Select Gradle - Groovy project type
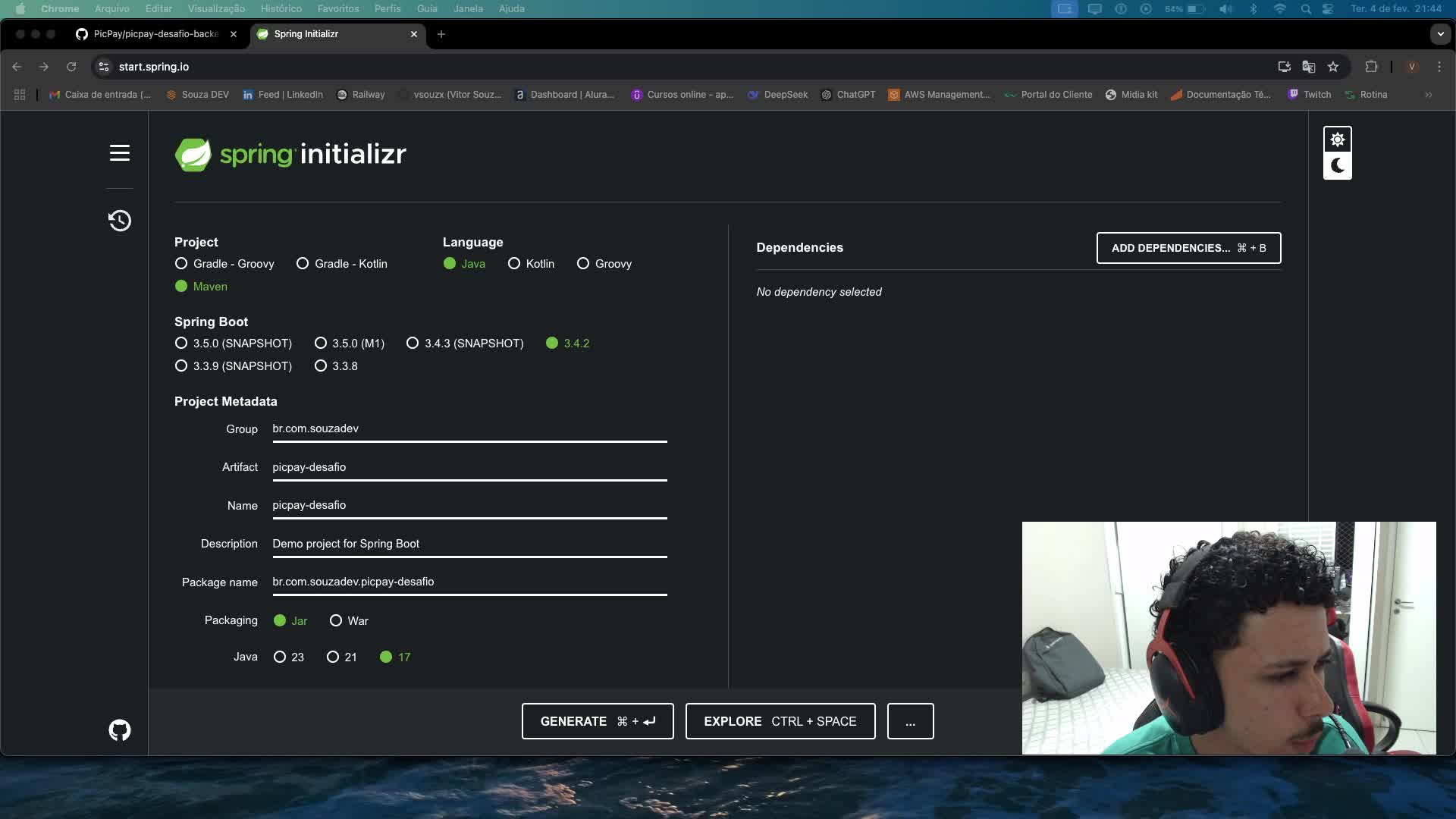This screenshot has height=819, width=1456. click(x=224, y=264)
